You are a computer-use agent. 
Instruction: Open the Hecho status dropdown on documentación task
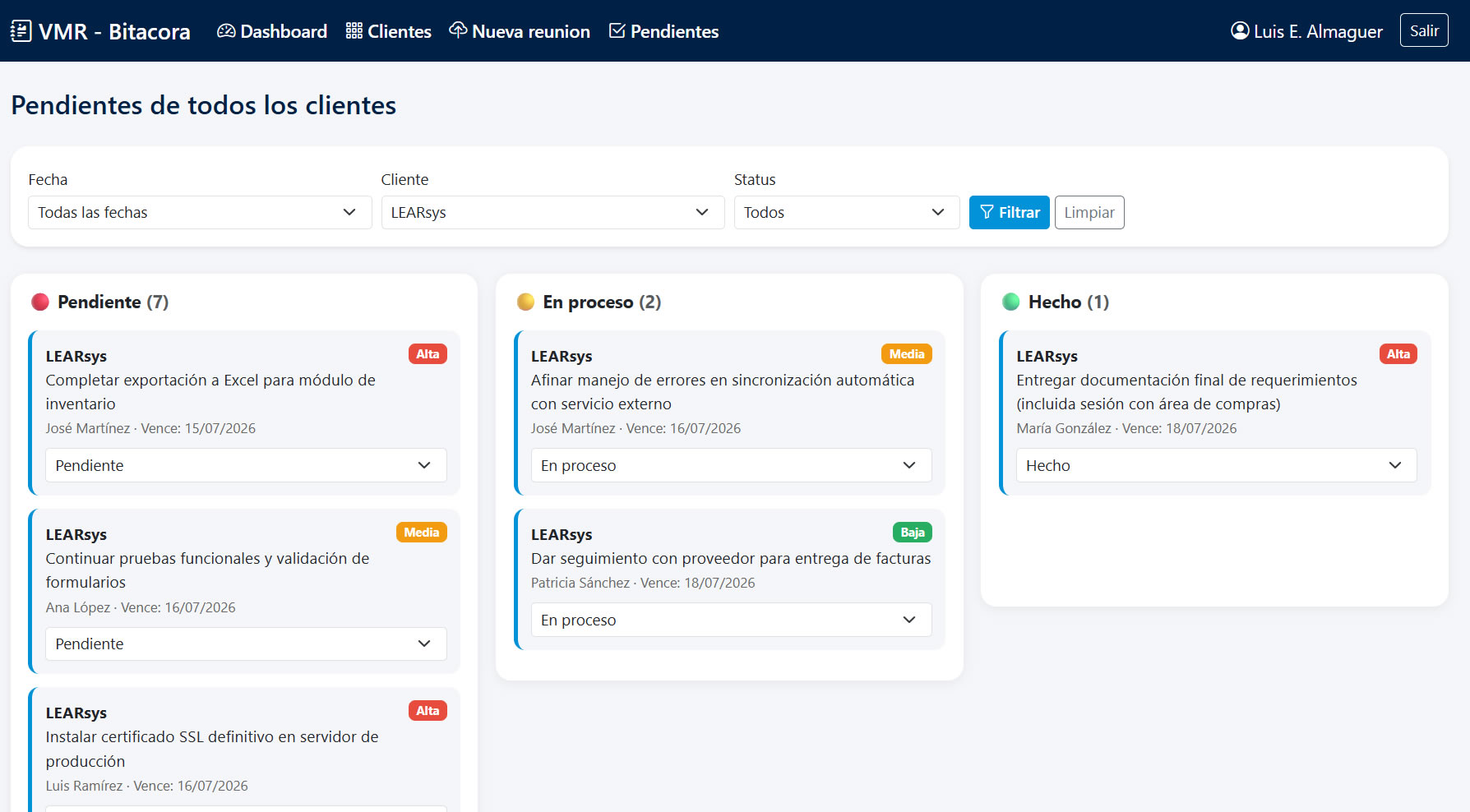click(1217, 465)
